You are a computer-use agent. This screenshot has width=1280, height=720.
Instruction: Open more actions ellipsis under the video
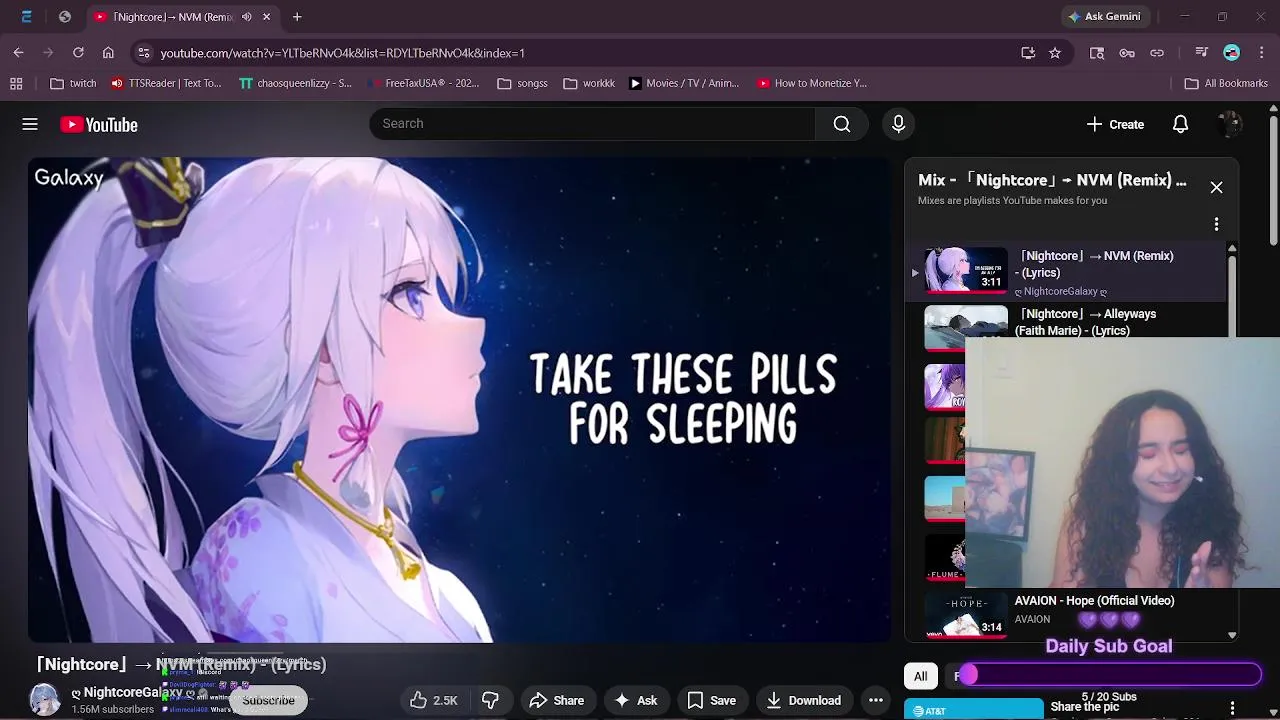pyautogui.click(x=876, y=700)
